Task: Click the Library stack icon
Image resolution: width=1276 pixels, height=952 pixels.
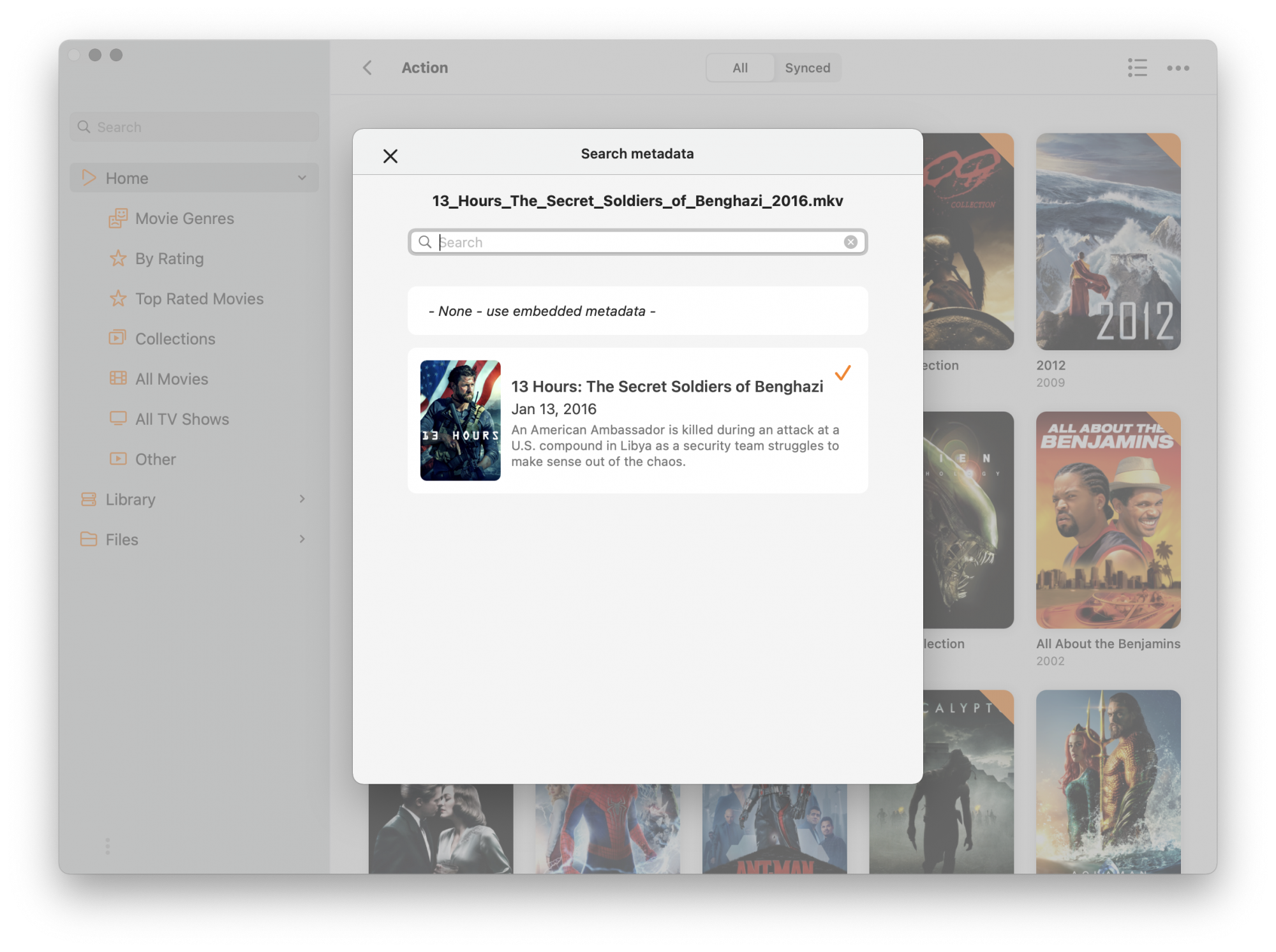Action: (89, 499)
